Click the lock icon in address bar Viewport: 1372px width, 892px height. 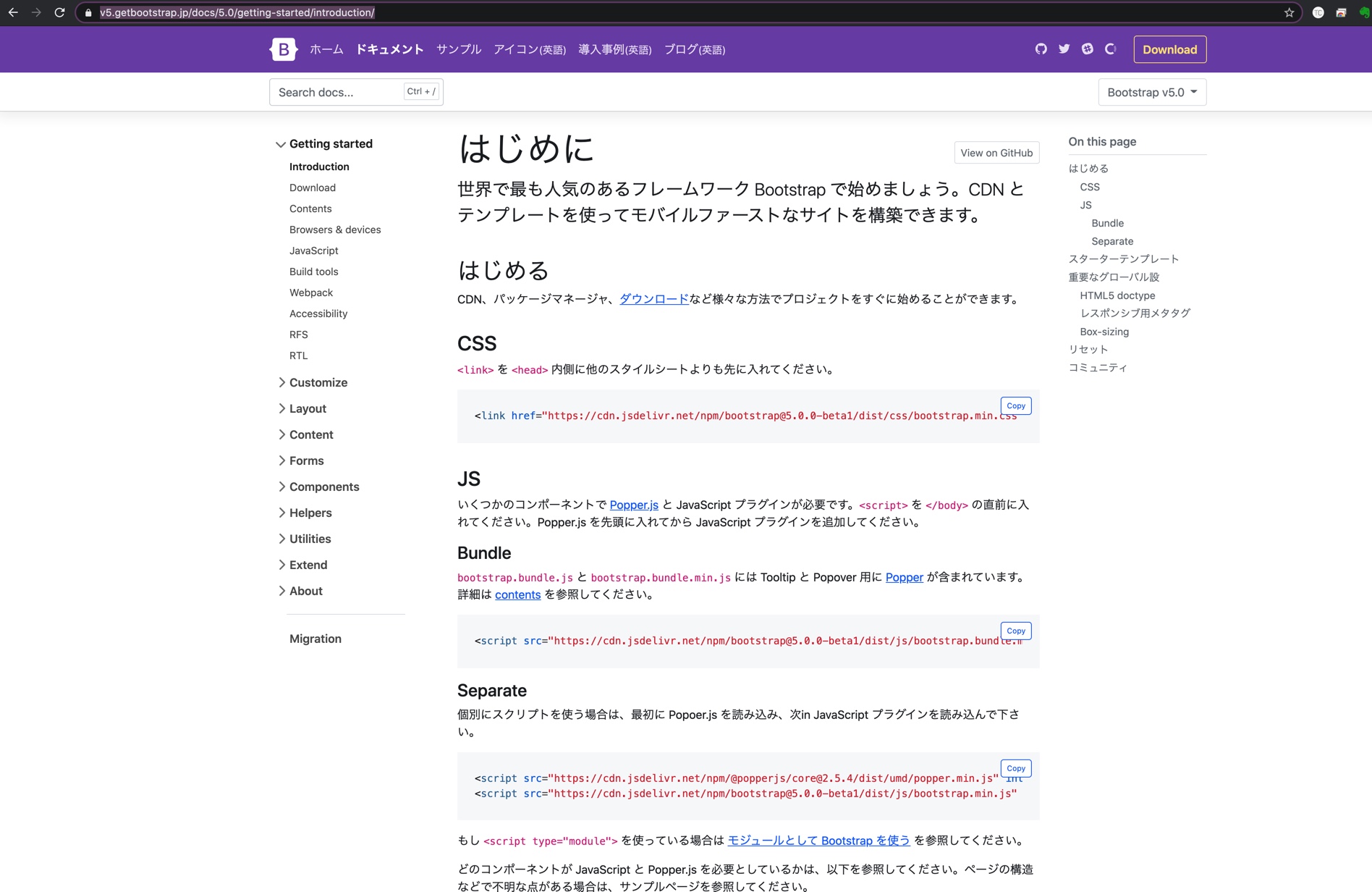coord(88,12)
